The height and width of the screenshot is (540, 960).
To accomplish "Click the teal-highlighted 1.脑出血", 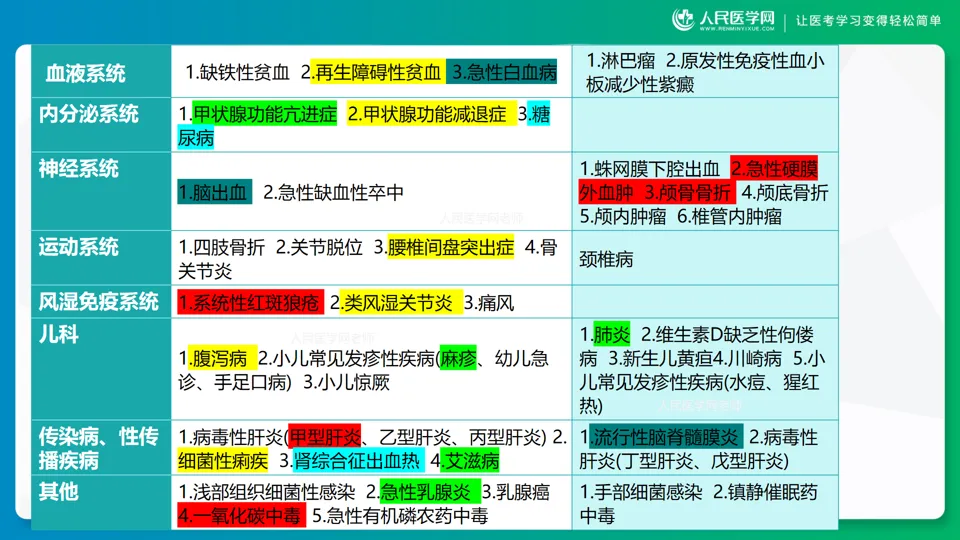I will (215, 192).
